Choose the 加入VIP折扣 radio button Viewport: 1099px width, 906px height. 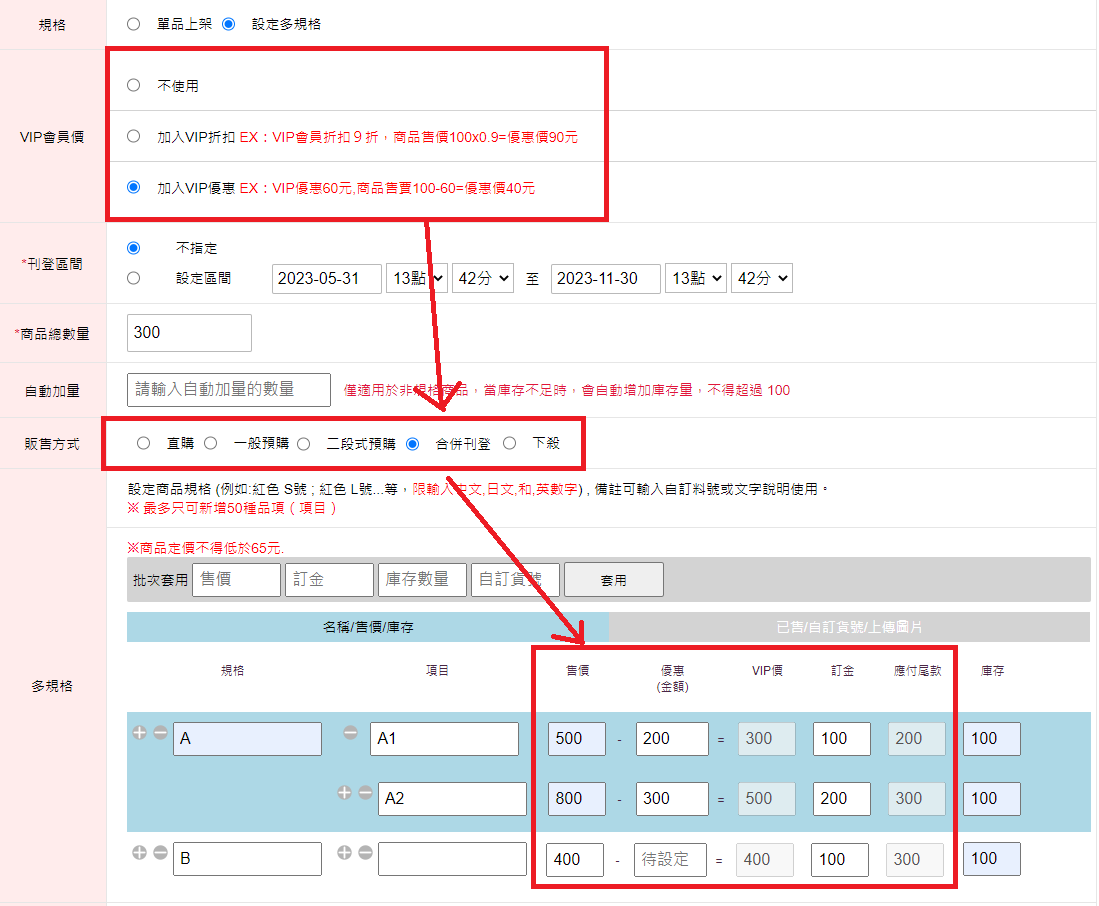pos(133,137)
